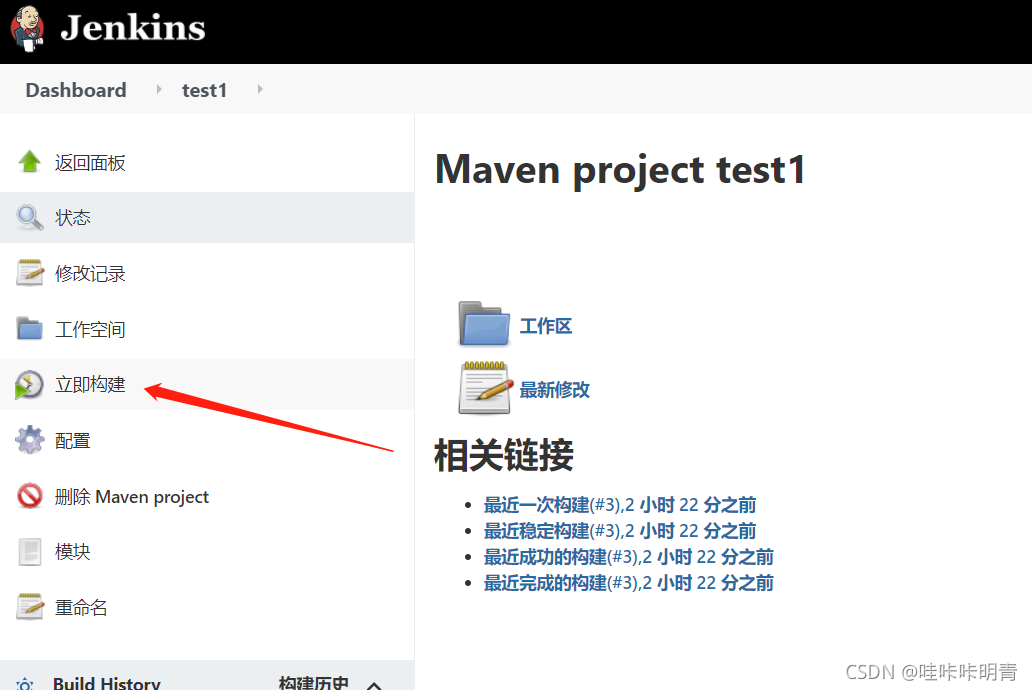Go back via 返回面板 link
Screen dimensions: 1032x690
tap(90, 163)
